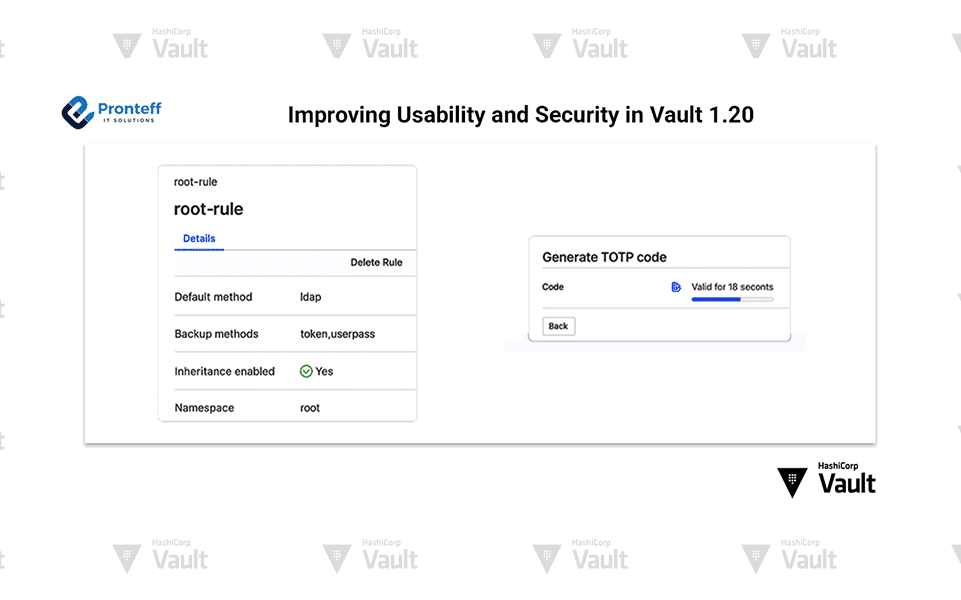
Task: Select the Backup methods row label
Action: 216,334
